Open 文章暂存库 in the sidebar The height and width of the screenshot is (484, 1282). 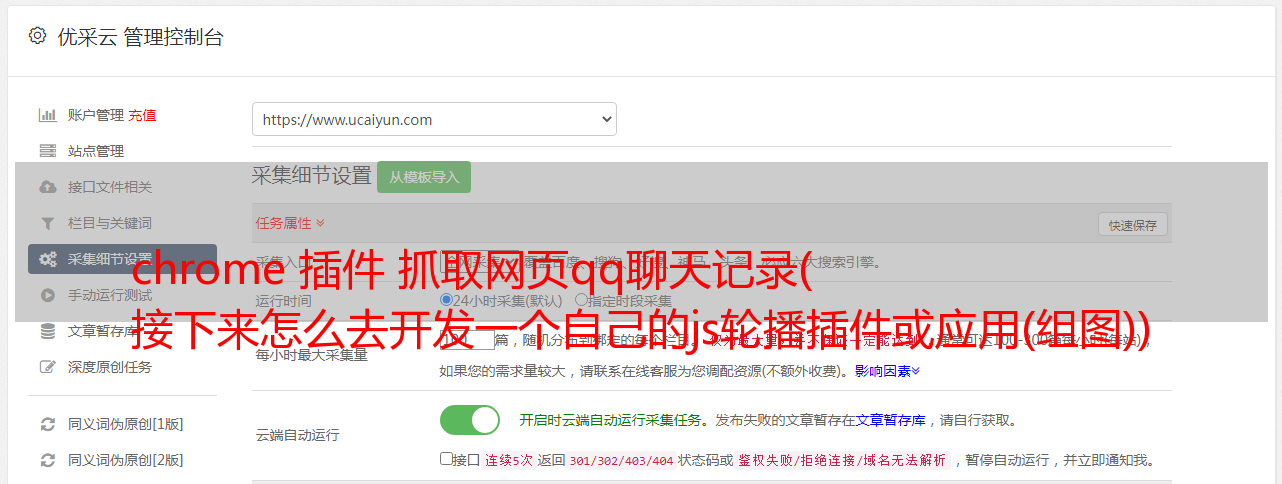pos(103,331)
